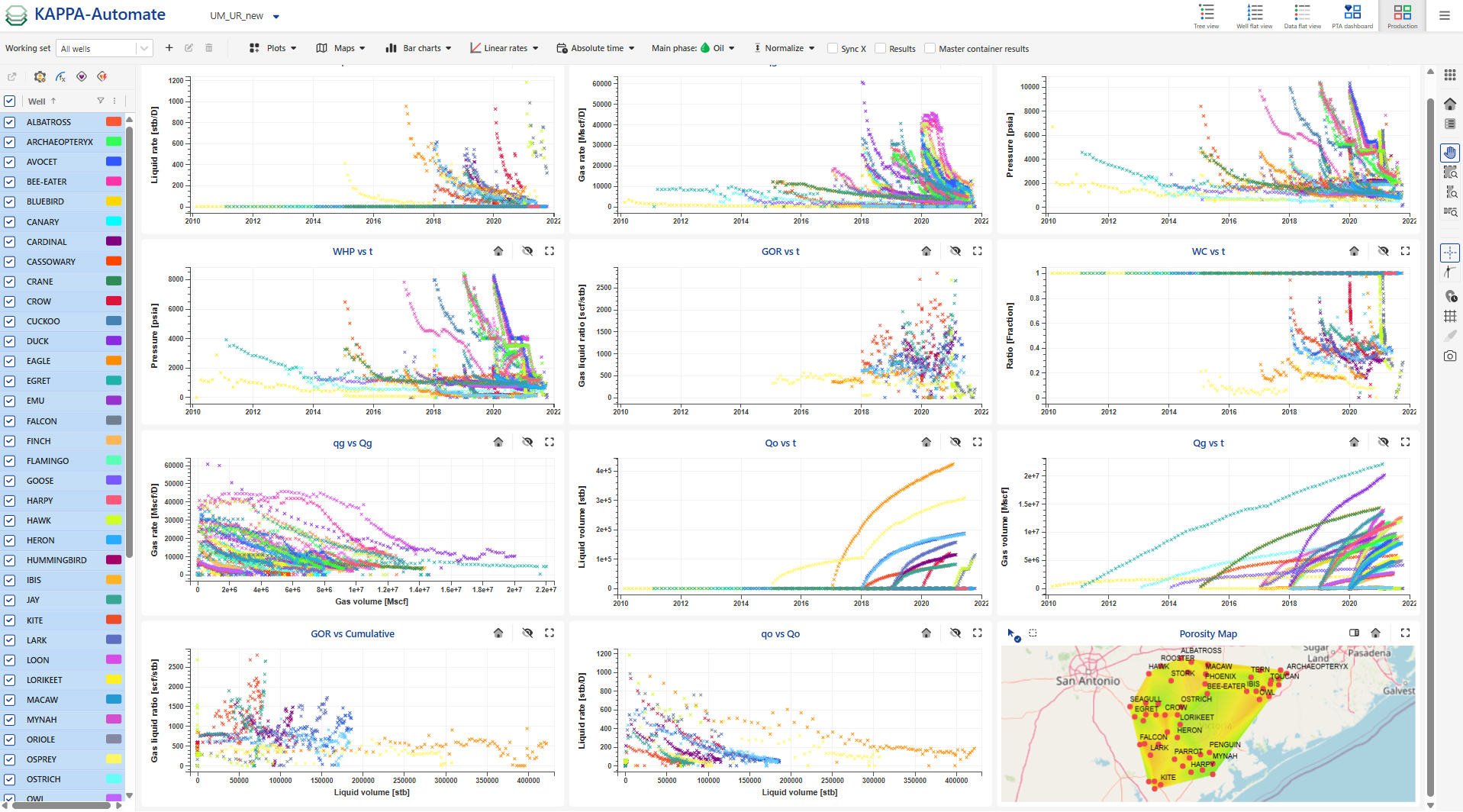The image size is (1463, 812).
Task: Open the All wells working set dropdown
Action: tap(104, 47)
